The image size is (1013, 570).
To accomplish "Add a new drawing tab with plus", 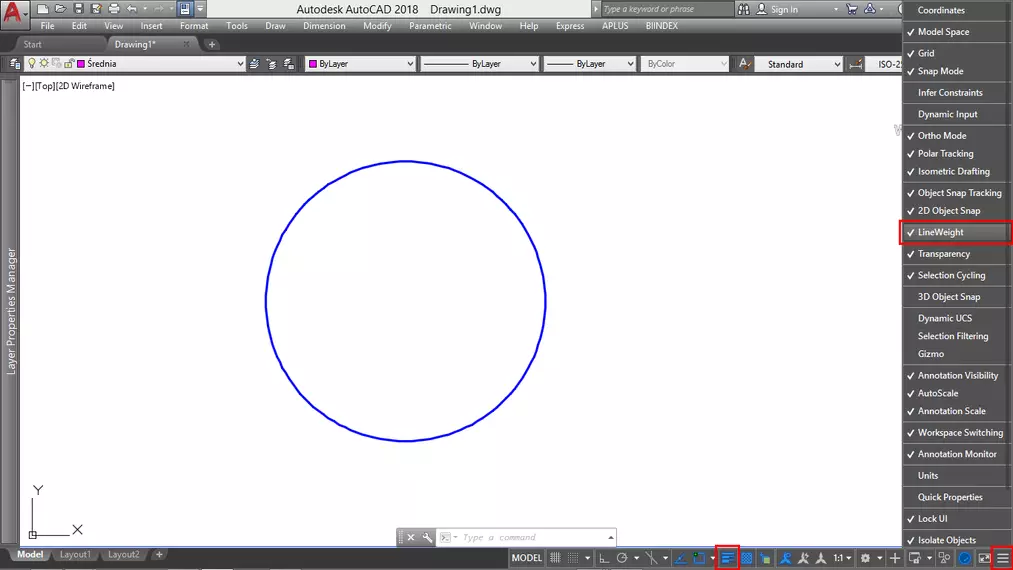I will tap(211, 45).
